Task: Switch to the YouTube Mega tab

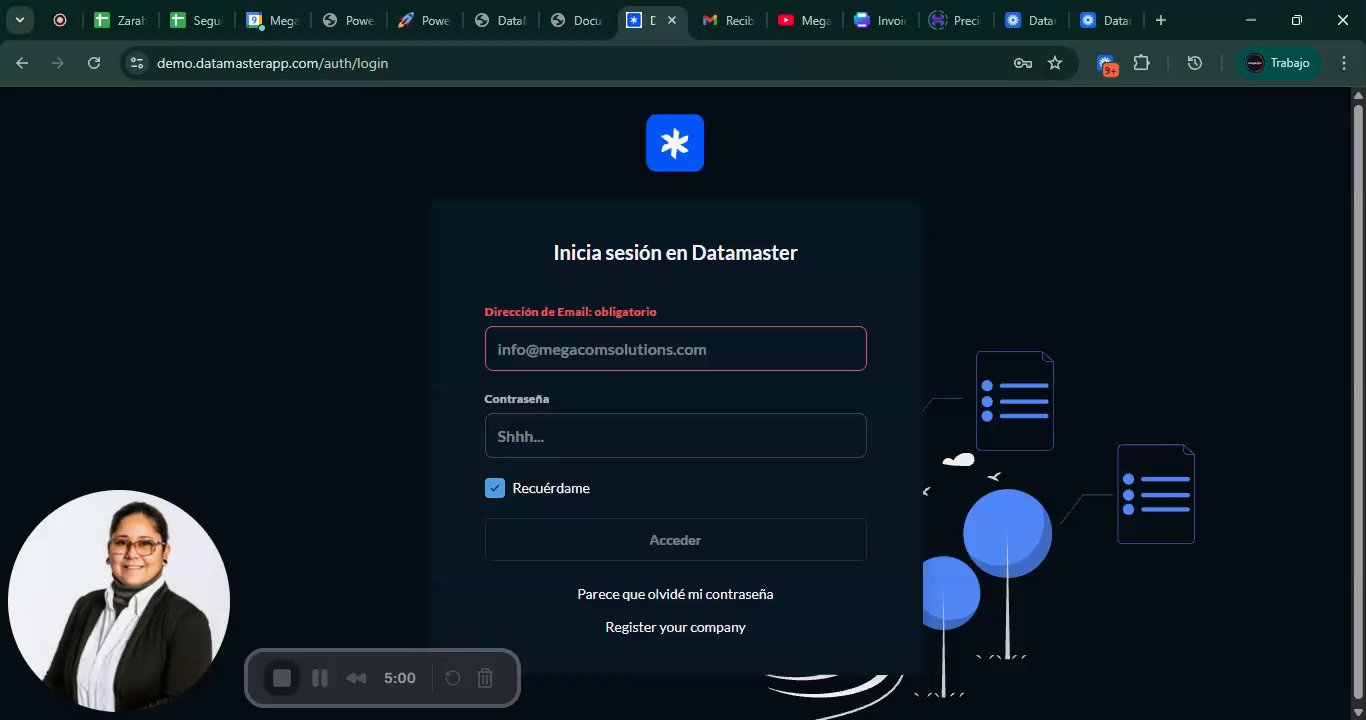Action: pyautogui.click(x=804, y=20)
